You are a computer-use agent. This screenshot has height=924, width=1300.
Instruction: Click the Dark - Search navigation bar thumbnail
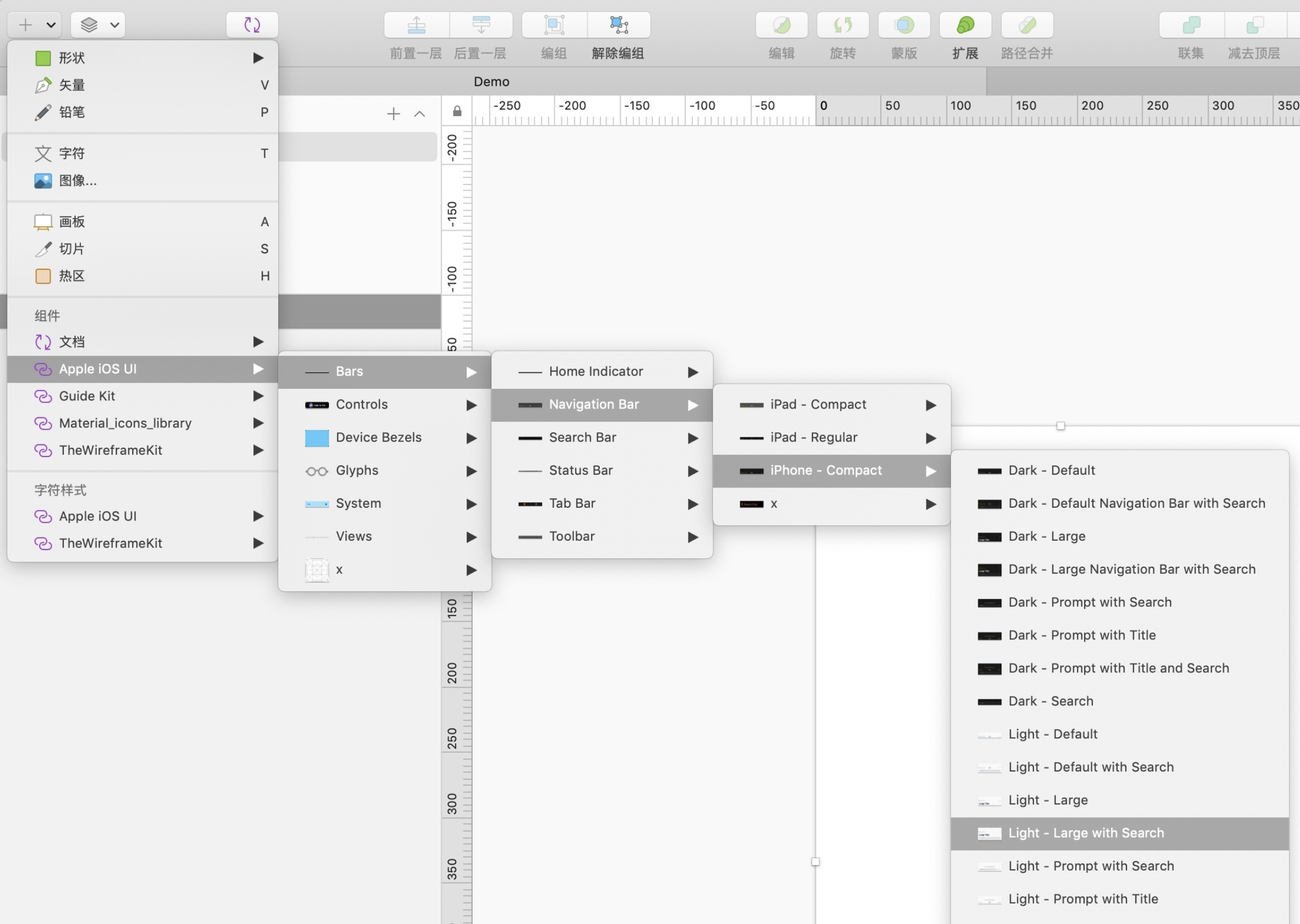pyautogui.click(x=989, y=702)
